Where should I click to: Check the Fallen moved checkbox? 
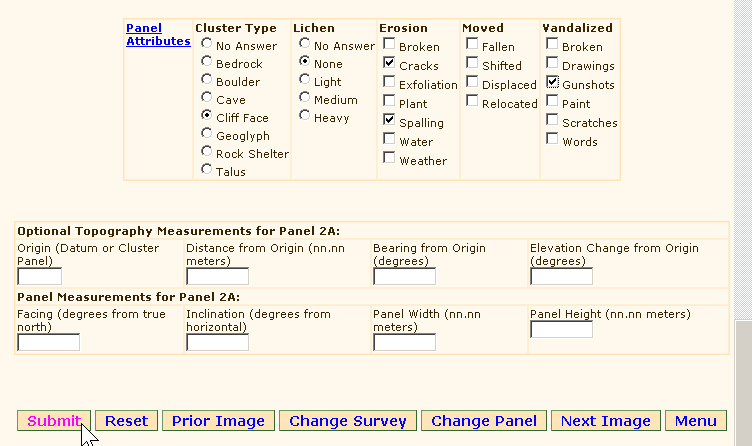click(x=472, y=45)
